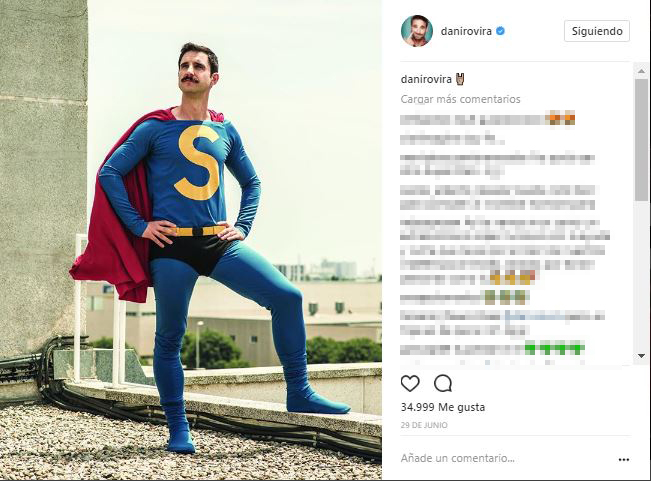Screen dimensions: 651x481
Task: Click the scrollbar up arrow
Action: pyautogui.click(x=641, y=71)
